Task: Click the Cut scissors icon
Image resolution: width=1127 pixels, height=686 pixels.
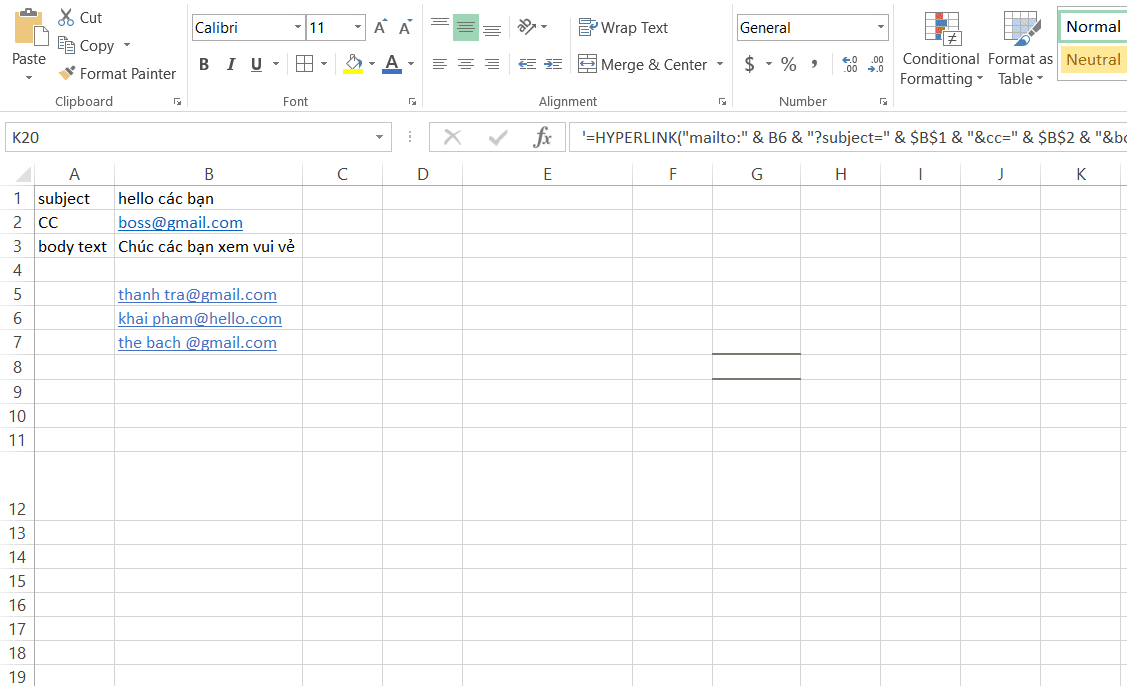Action: [x=66, y=17]
